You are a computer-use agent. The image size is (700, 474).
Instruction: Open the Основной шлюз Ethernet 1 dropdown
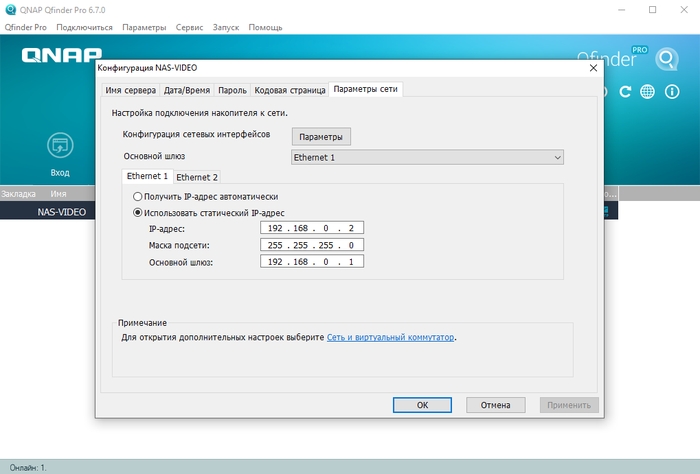tap(427, 157)
